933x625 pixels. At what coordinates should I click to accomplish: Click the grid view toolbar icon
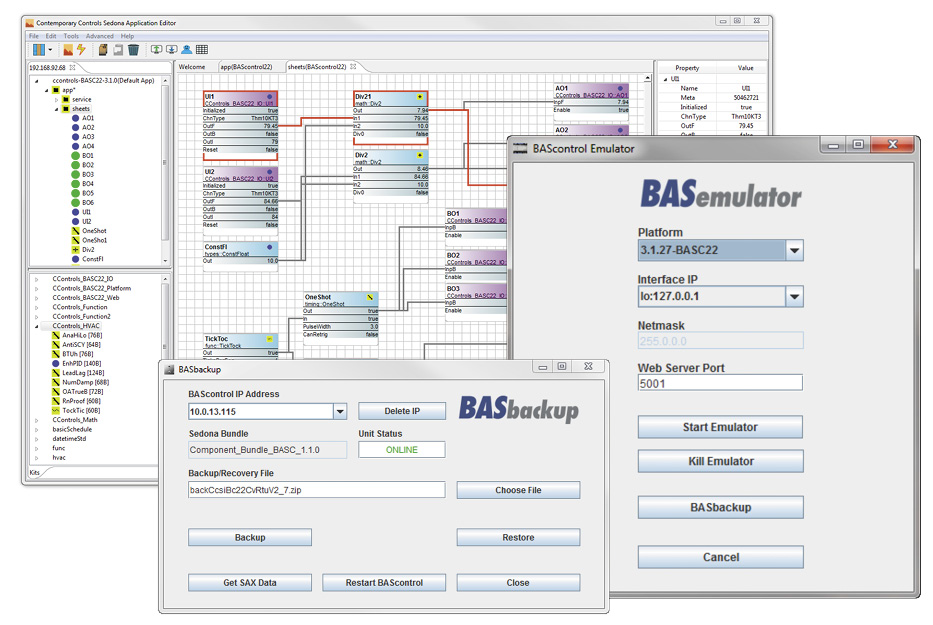[x=201, y=50]
